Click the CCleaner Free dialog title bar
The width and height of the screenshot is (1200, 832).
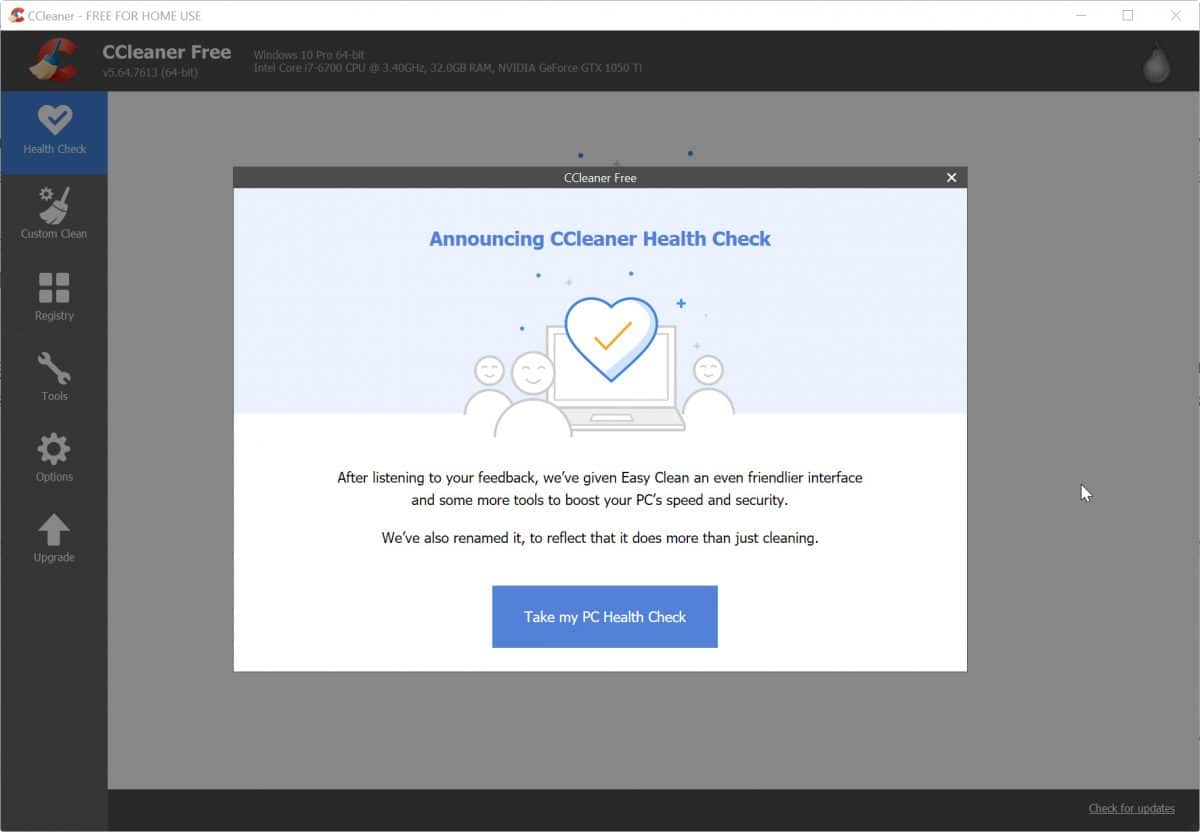600,177
